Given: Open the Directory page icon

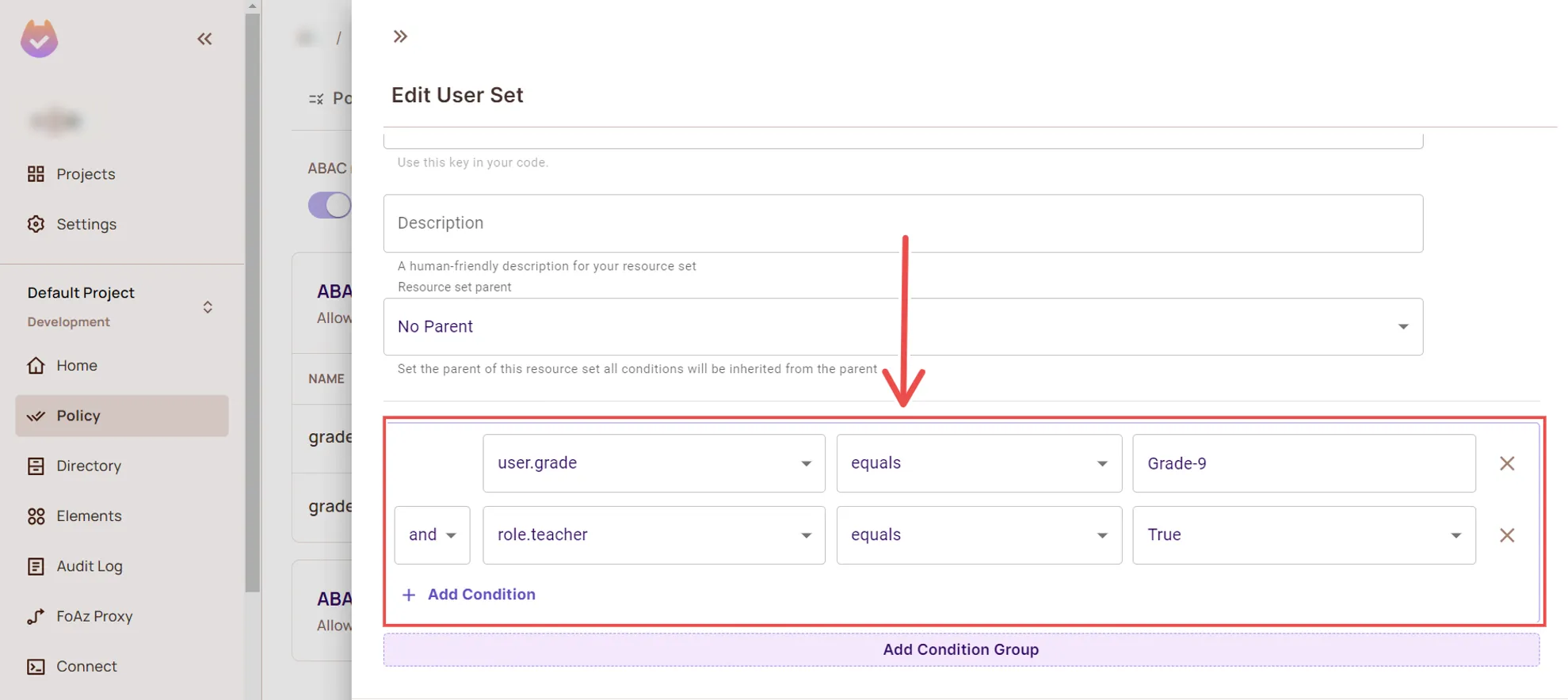Looking at the screenshot, I should coord(36,466).
